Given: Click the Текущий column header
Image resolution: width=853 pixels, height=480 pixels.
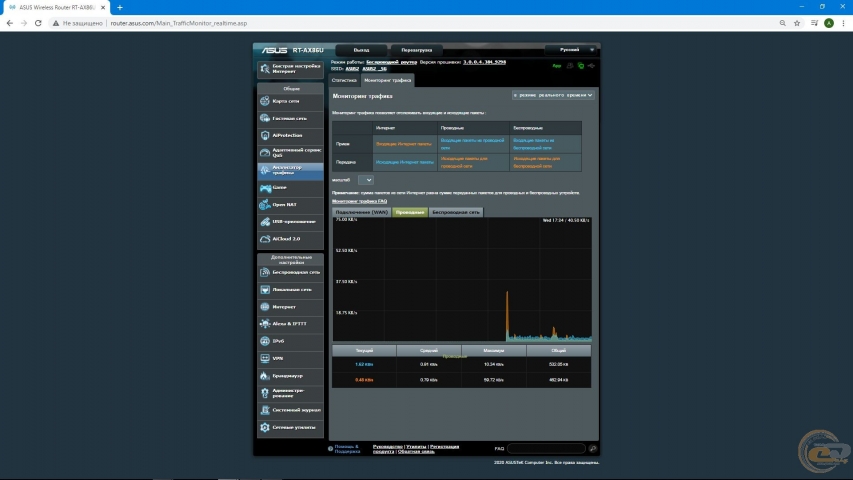Looking at the screenshot, I should 364,350.
